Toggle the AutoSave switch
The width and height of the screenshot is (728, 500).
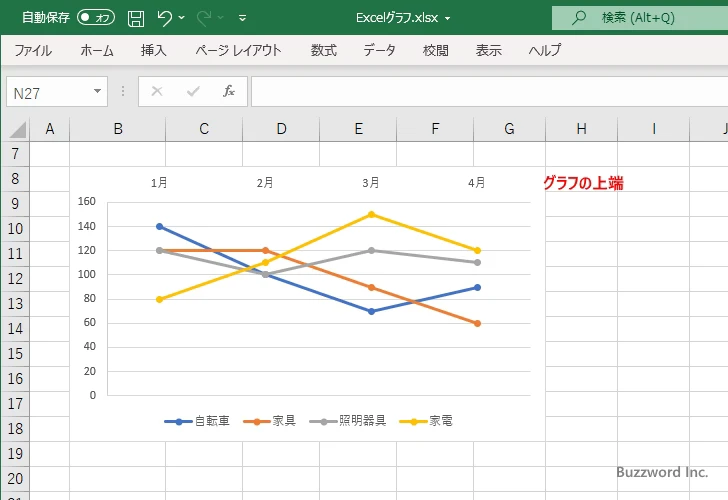(96, 18)
